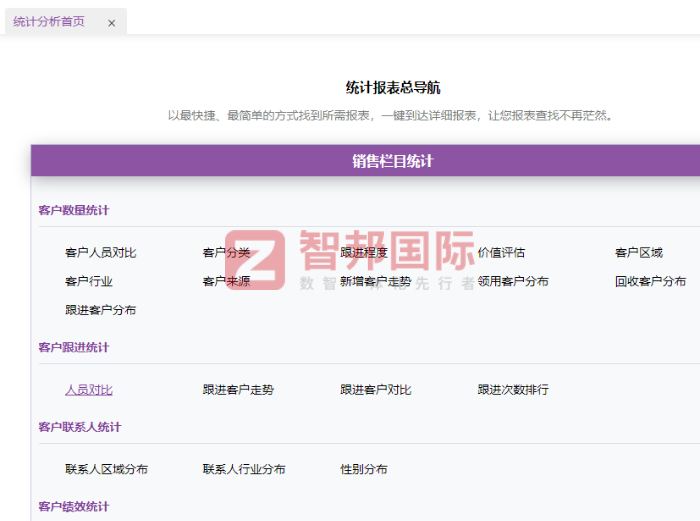Click the 联系人行业分布 link
This screenshot has width=700, height=521.
coord(244,469)
